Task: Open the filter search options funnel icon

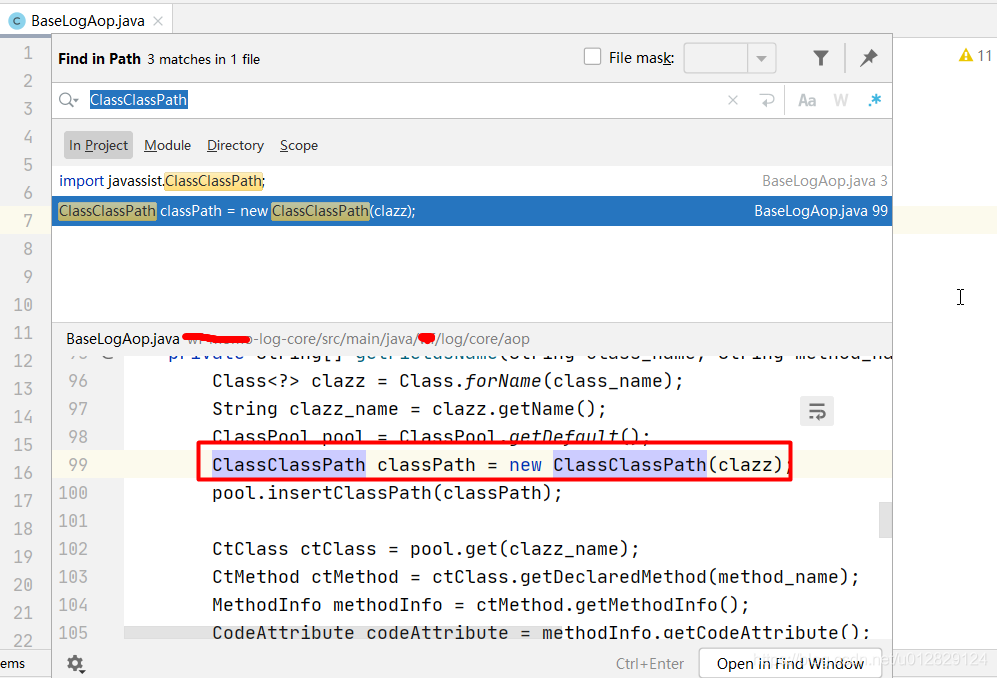Action: (x=820, y=59)
